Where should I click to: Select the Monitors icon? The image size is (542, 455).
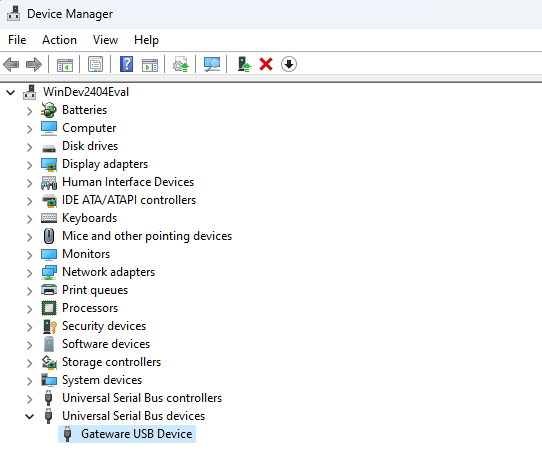pos(49,254)
